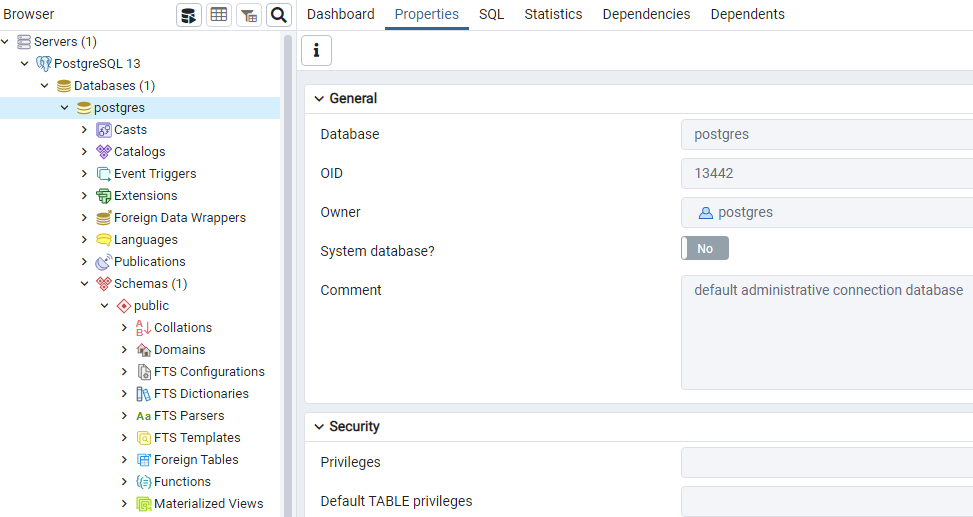Click the OID field showing 13442
This screenshot has width=973, height=517.
coord(827,173)
